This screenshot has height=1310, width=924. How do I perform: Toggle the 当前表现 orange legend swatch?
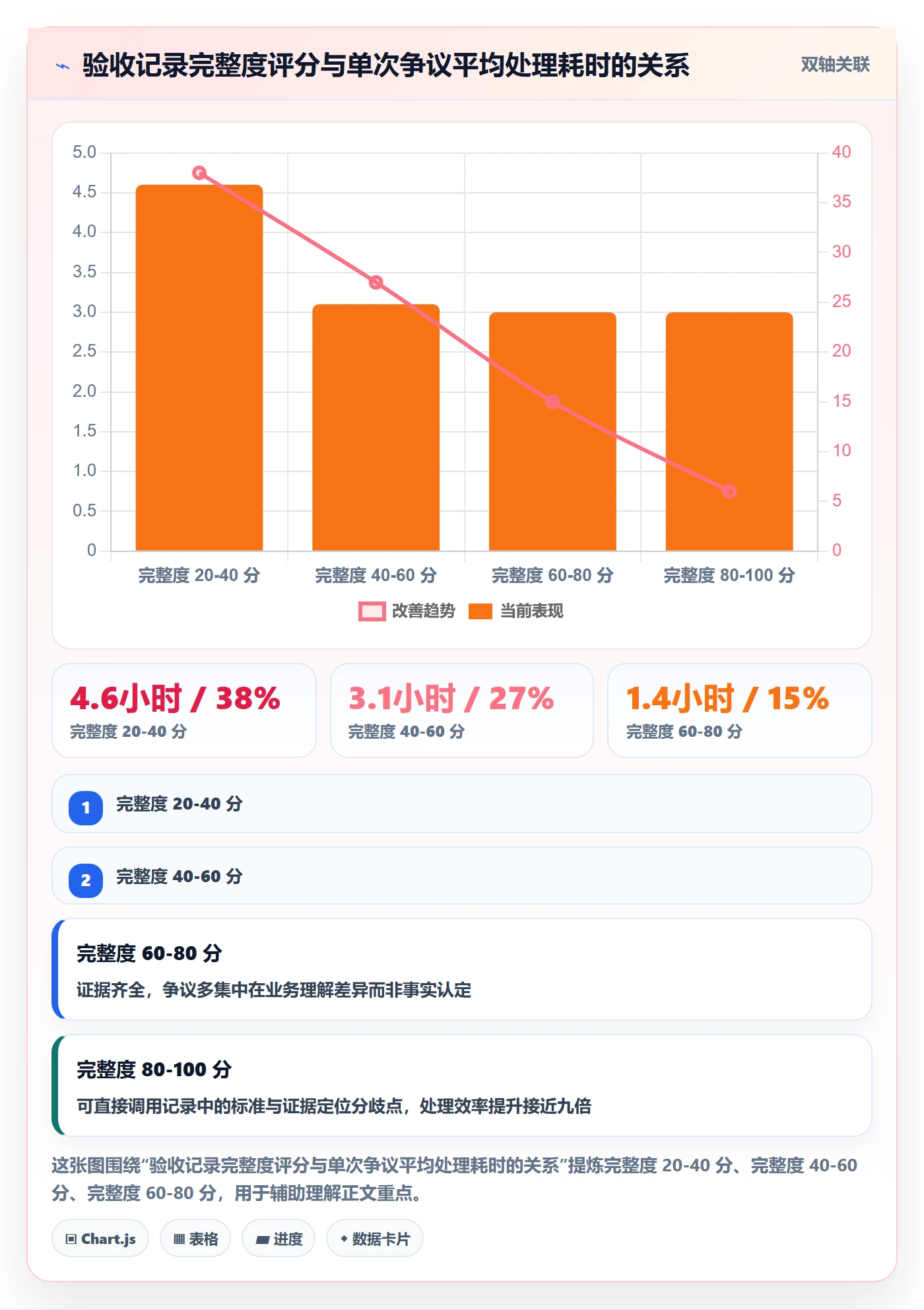(480, 611)
